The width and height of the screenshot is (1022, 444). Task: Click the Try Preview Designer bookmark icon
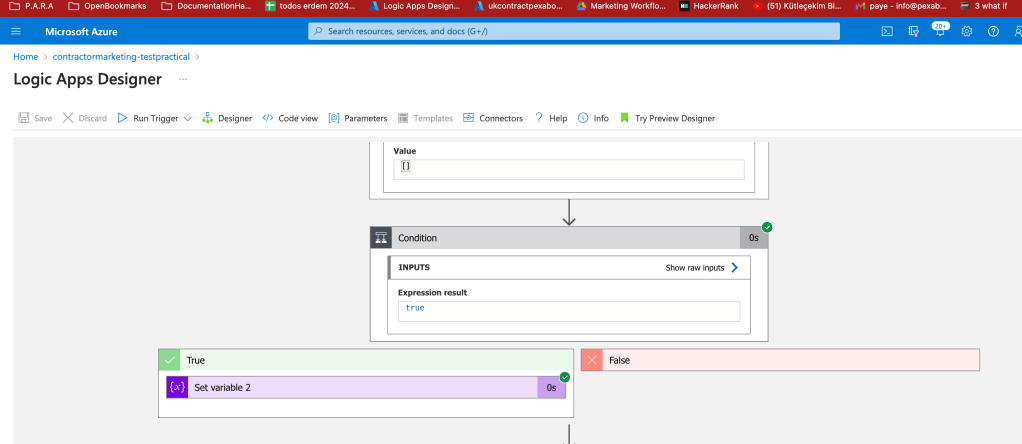click(x=624, y=118)
